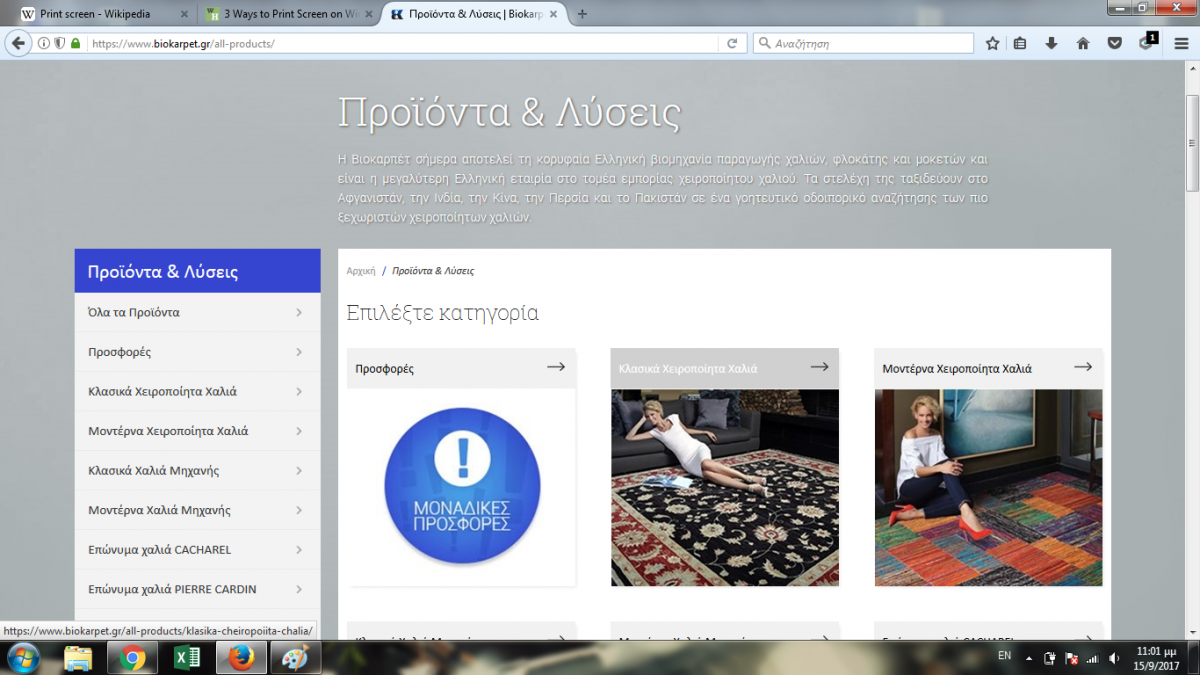This screenshot has width=1200, height=675.
Task: Click the Αρχική breadcrumb link
Action: click(361, 271)
